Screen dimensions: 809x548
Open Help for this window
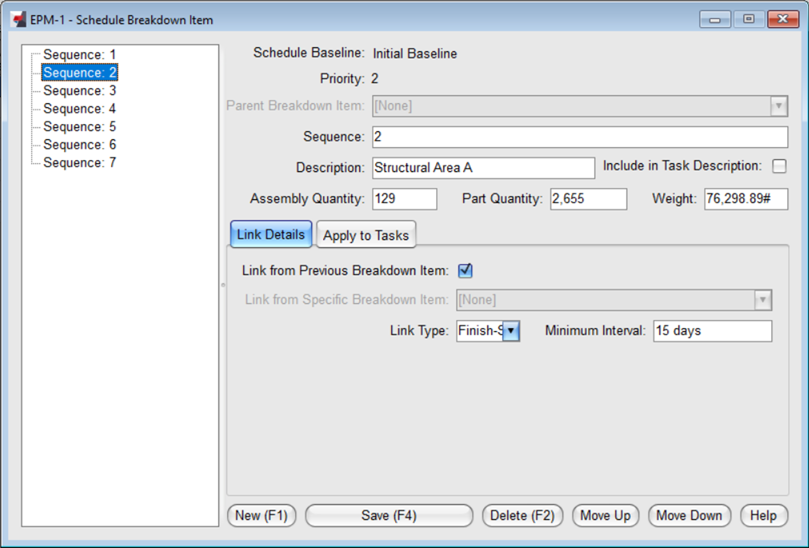point(764,515)
